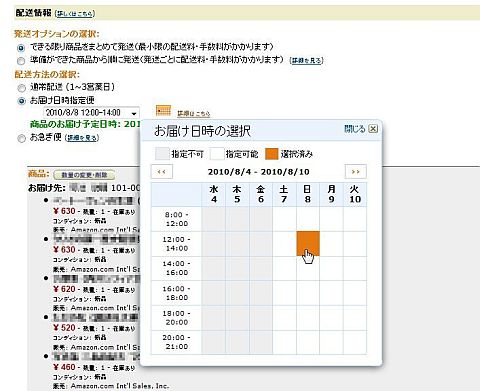This screenshot has height=391, width=480.
Task: Click the 16:00 - 18:00 row label
Action: 176,293
